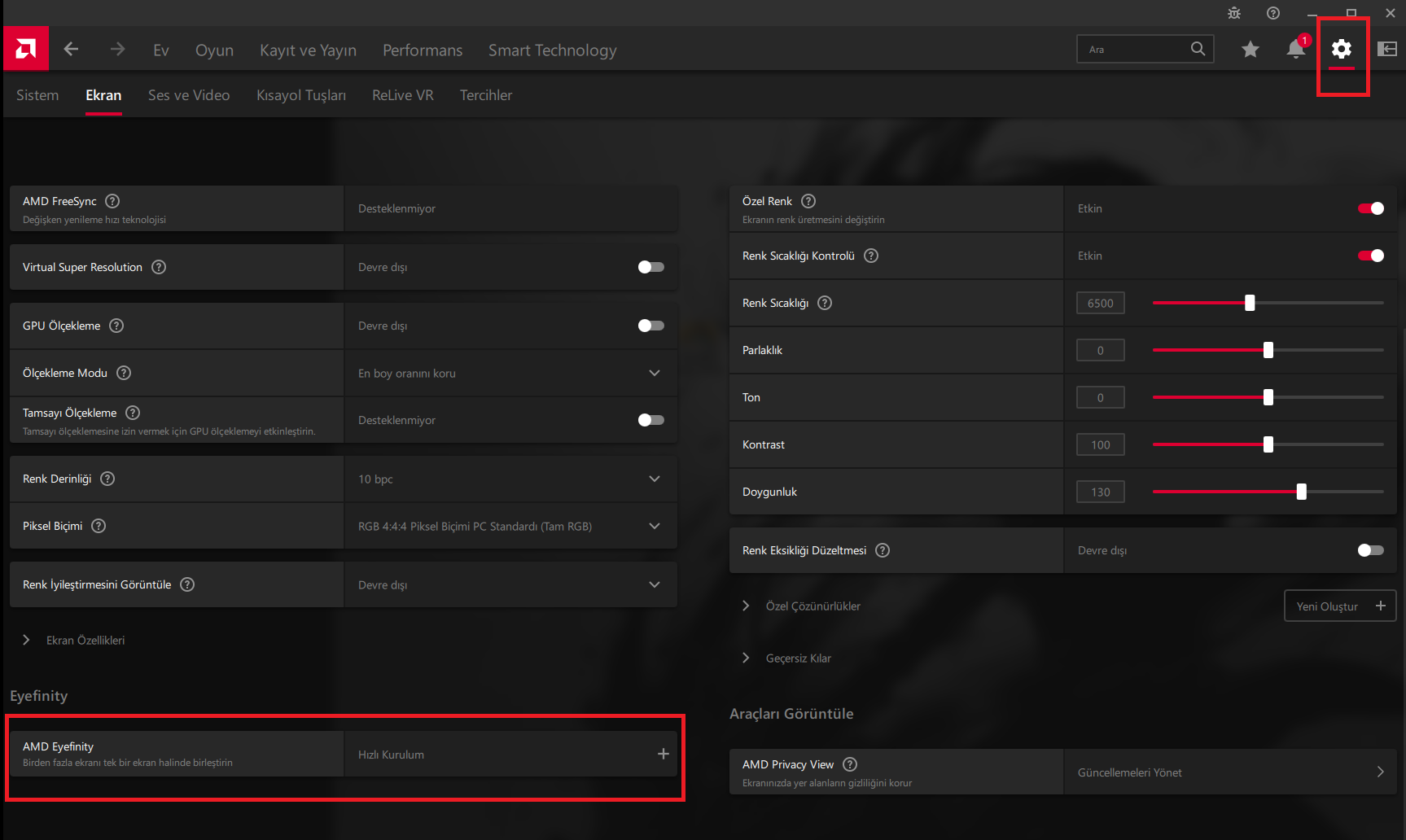Open Renk İyileştirmesini Görüntüle dropdown
This screenshot has width=1406, height=840.
tap(511, 584)
